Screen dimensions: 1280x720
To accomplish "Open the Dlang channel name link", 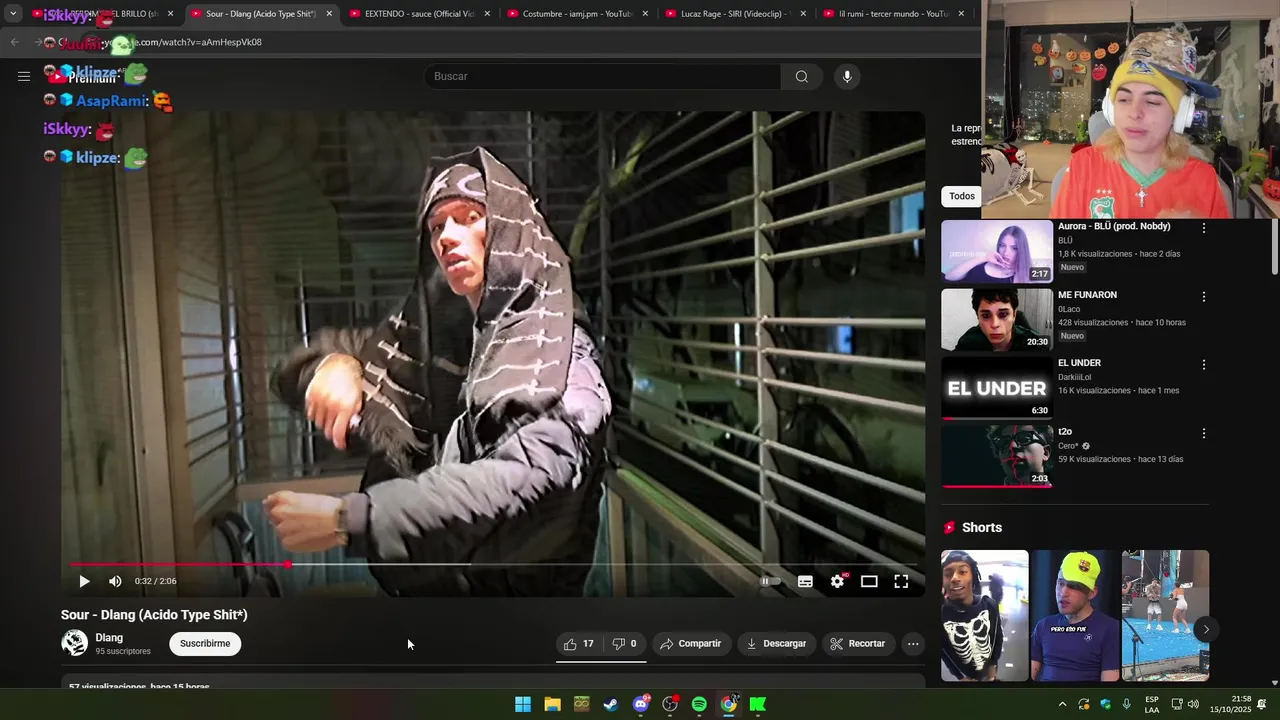I will coord(109,637).
